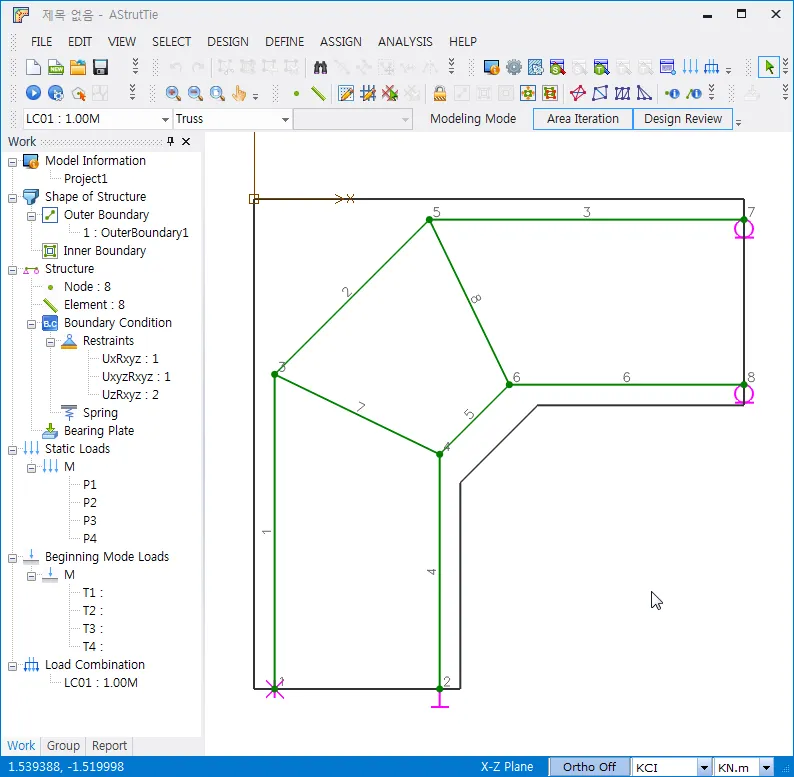Image resolution: width=794 pixels, height=777 pixels.
Task: Collapse the Shape of Structure tree node
Action: (x=12, y=198)
